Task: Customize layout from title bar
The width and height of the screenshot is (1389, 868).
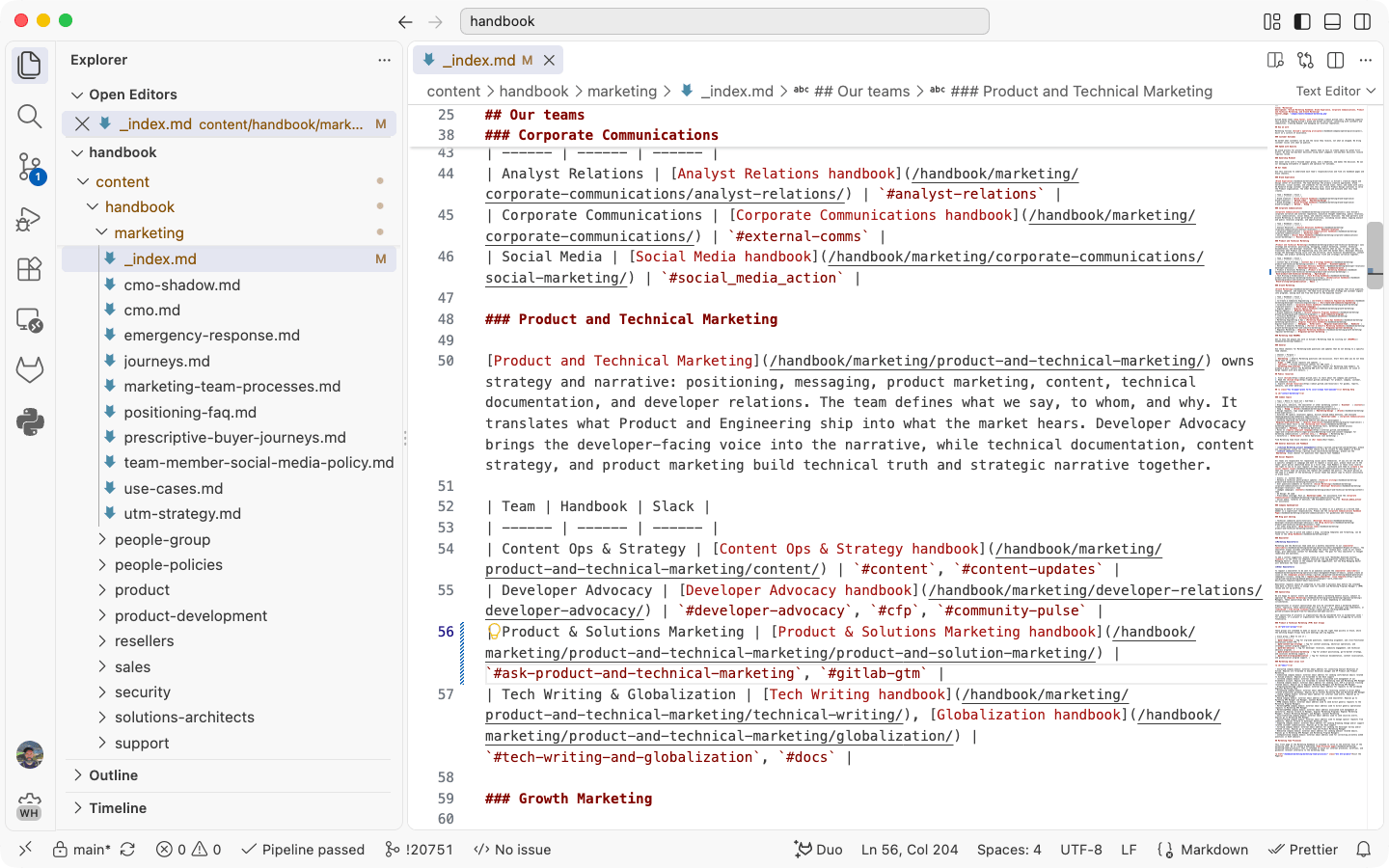Action: 1272,21
